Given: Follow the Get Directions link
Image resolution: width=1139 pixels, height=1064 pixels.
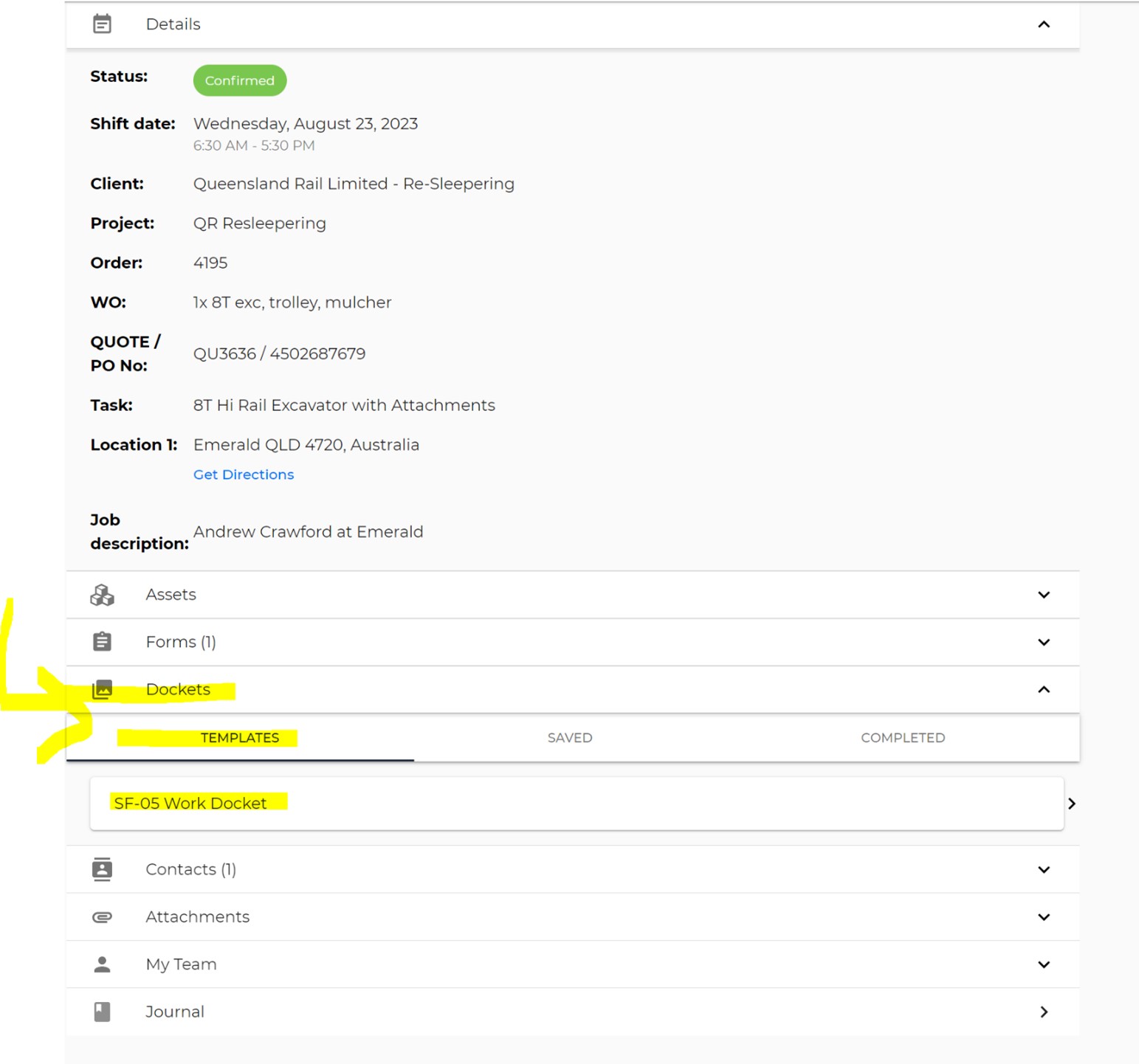Looking at the screenshot, I should [x=244, y=474].
